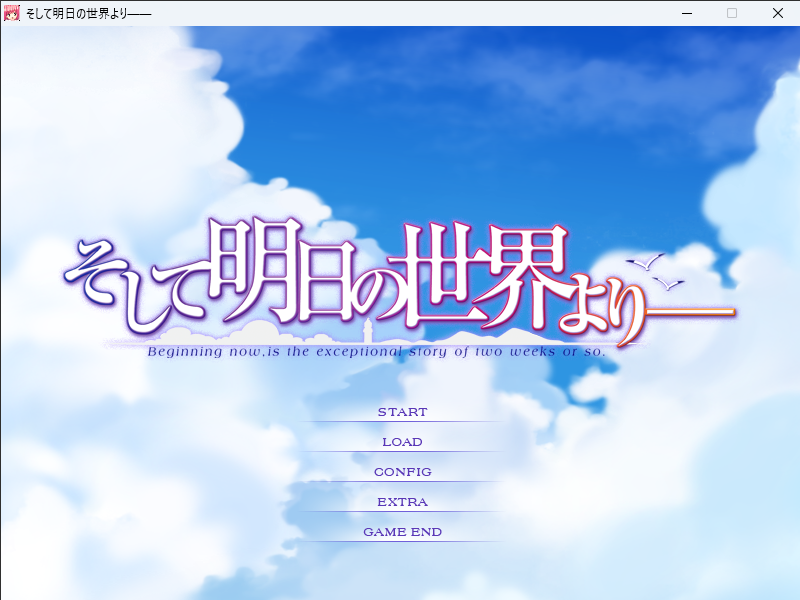
Task: Open the CONFIG settings
Action: 403,472
